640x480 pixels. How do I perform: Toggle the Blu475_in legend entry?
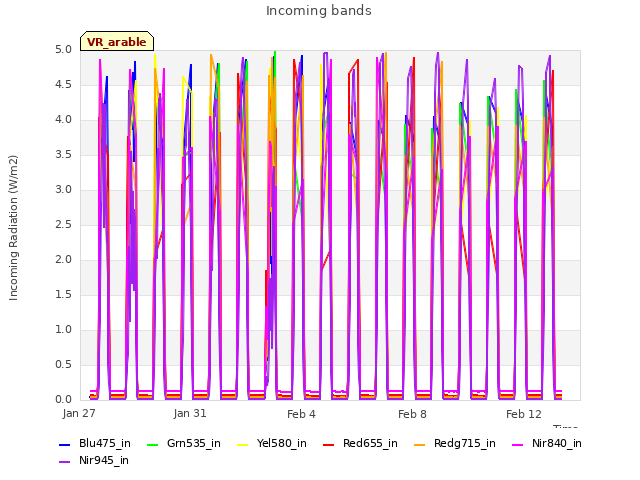pyautogui.click(x=95, y=443)
